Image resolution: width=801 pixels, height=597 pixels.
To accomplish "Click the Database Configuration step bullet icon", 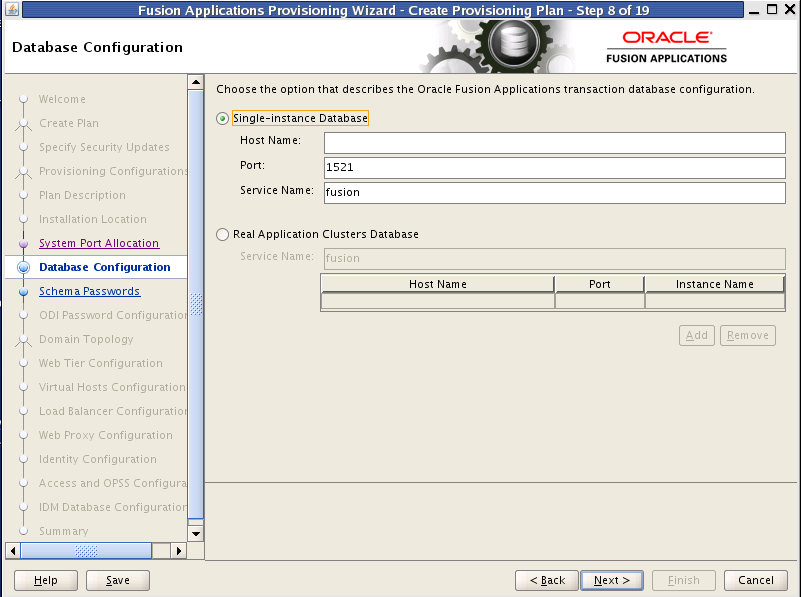I will [x=23, y=267].
